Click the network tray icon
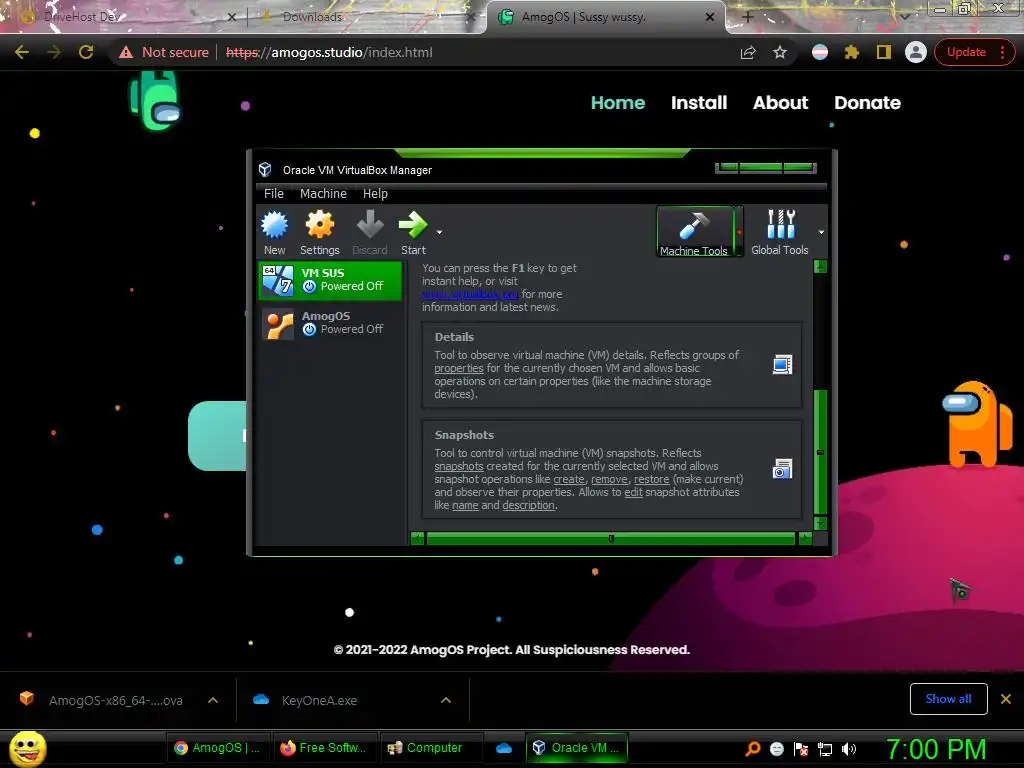Viewport: 1024px width, 768px height. pos(825,749)
